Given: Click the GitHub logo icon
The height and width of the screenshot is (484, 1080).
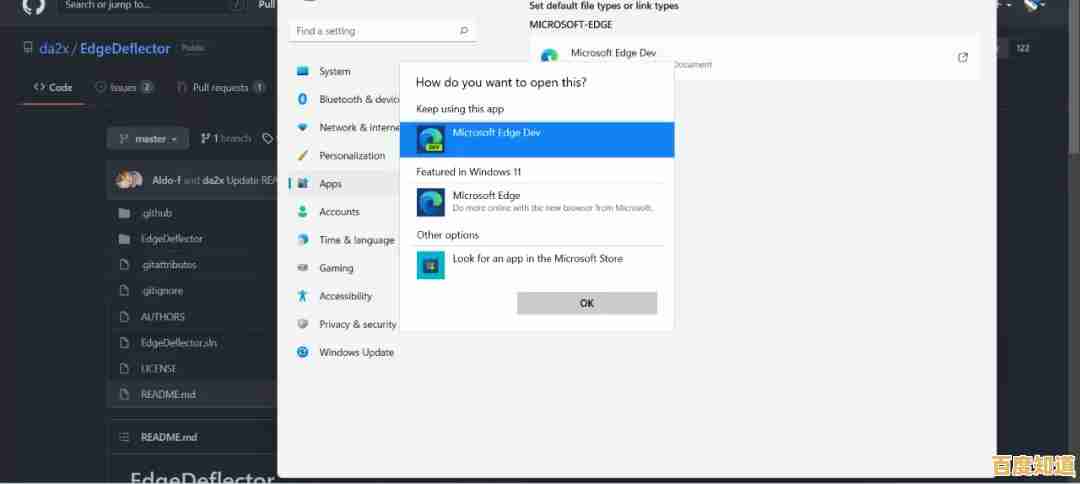Looking at the screenshot, I should point(33,6).
